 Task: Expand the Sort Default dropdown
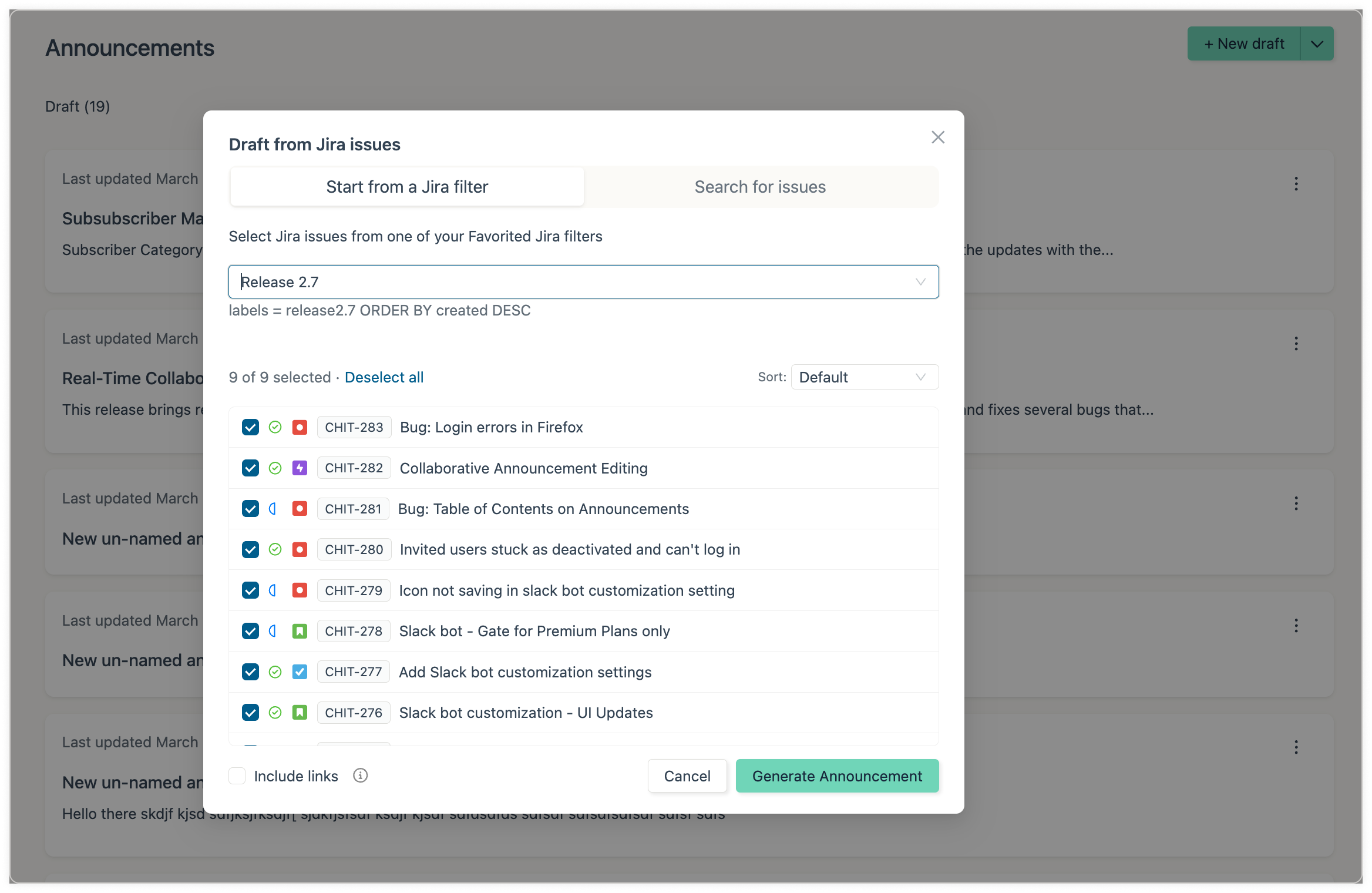pos(864,377)
